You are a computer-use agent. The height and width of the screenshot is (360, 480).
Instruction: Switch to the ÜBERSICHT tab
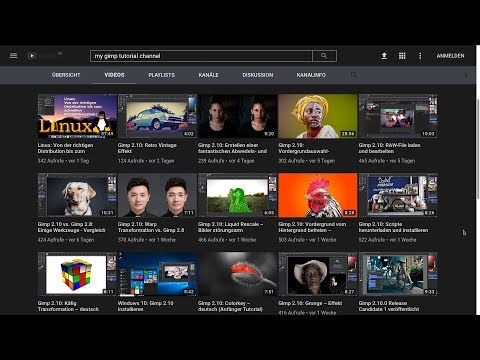(66, 75)
